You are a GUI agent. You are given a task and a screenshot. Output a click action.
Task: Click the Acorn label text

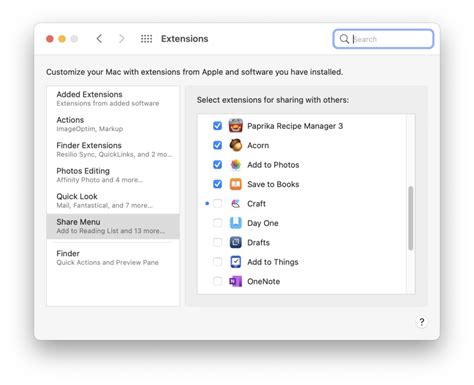(x=258, y=145)
